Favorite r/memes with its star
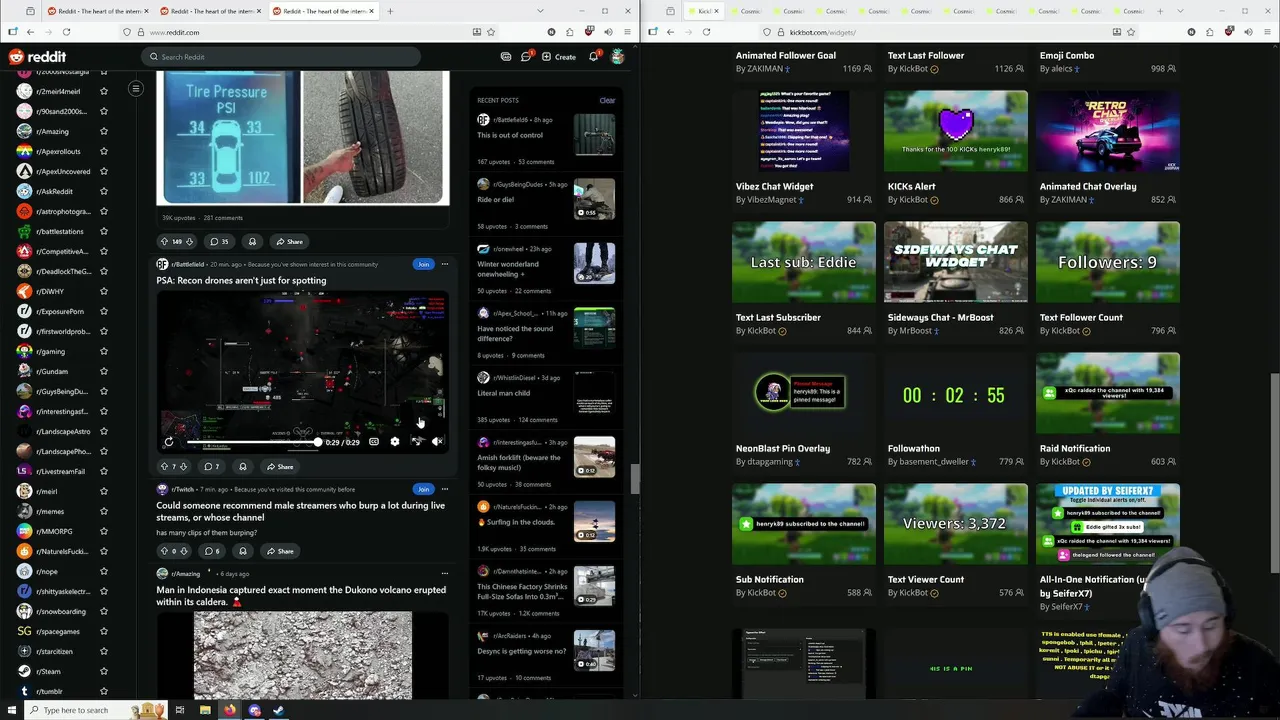1280x720 pixels. pos(103,511)
